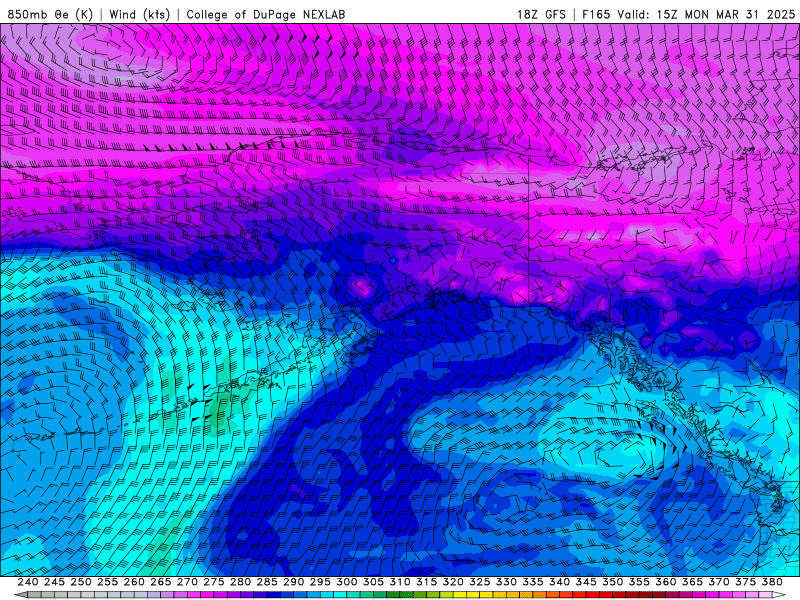Click the 290 value on the legend

click(293, 582)
